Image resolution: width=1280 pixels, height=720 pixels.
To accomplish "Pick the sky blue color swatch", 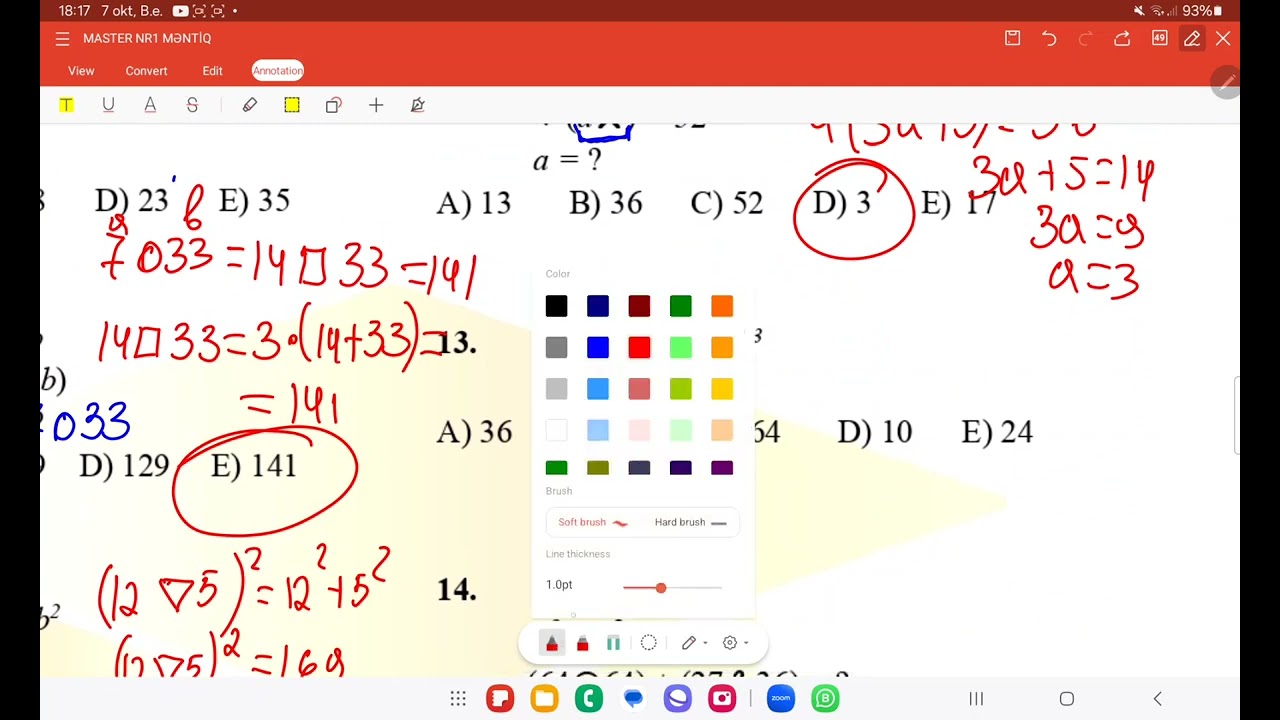I will [598, 389].
